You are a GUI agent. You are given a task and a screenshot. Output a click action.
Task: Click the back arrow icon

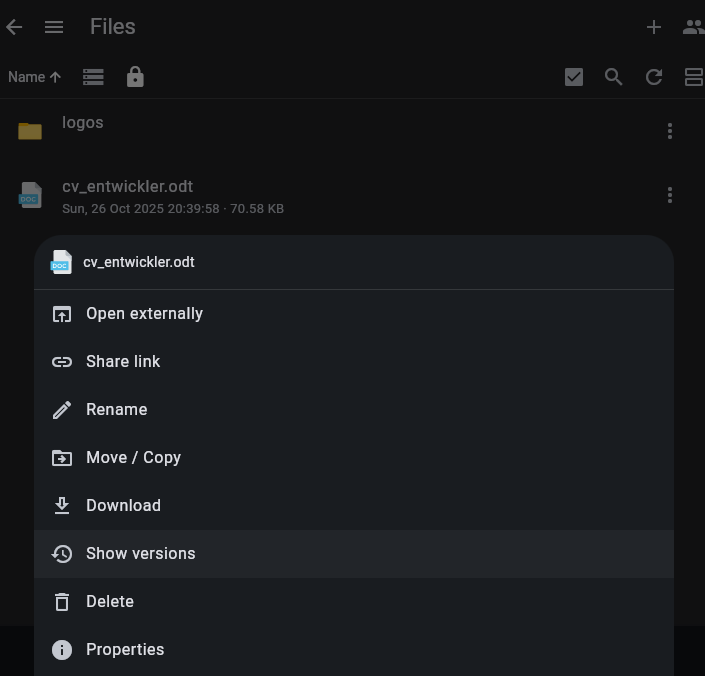pos(14,27)
